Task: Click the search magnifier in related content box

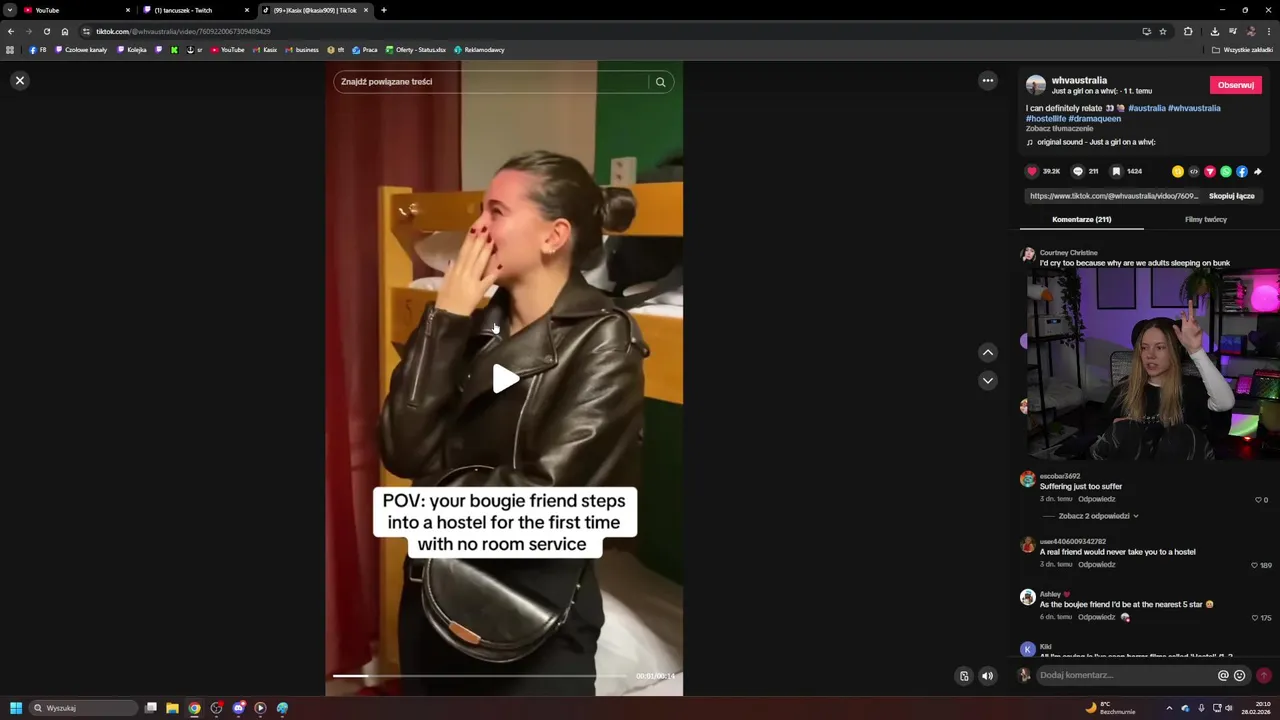Action: tap(660, 82)
